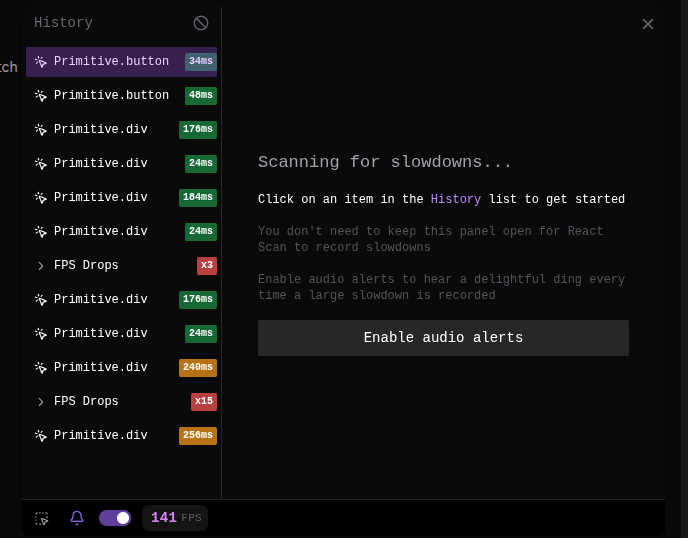Open the first Primitive.div 176ms entry
Viewport: 688px width, 538px height.
click(121, 129)
